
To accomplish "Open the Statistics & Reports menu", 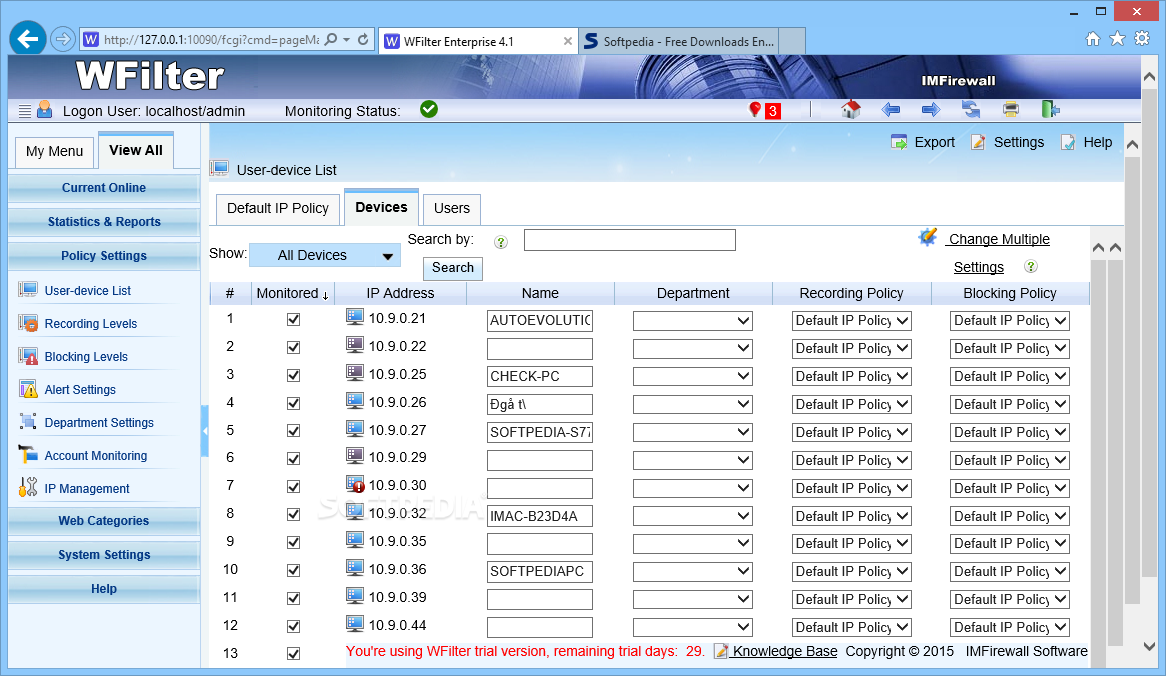I will [104, 222].
